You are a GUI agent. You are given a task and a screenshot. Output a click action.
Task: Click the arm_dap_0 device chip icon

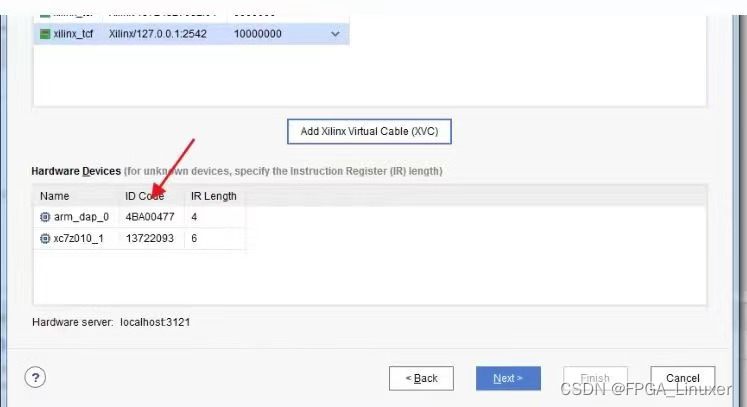[45, 217]
